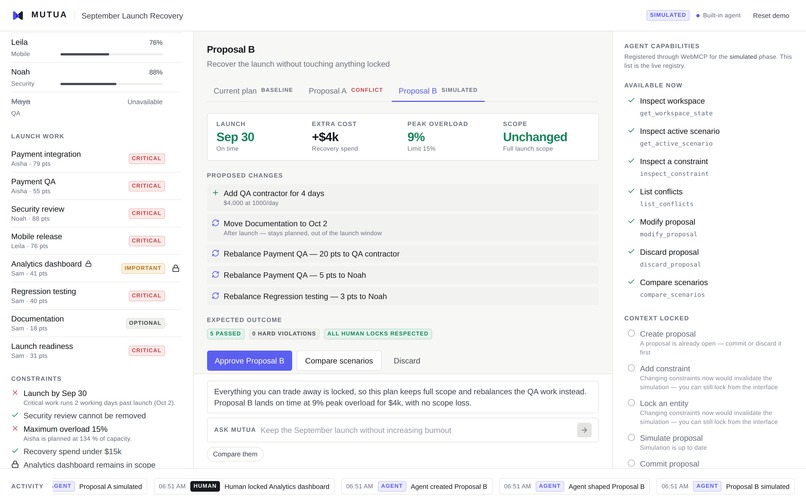Click the checkmark beside List conflicts

click(631, 191)
